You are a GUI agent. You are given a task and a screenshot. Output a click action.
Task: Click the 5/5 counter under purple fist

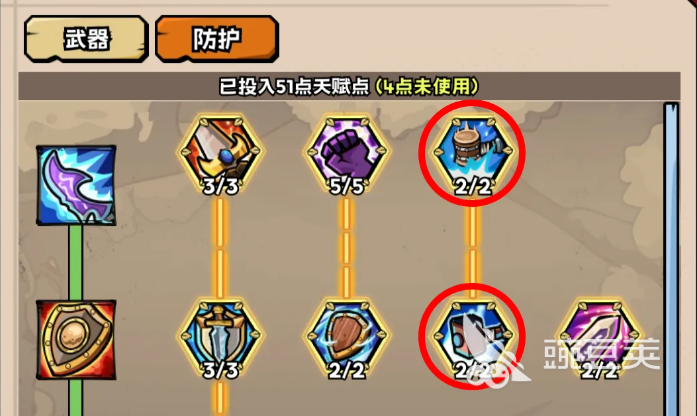(346, 186)
